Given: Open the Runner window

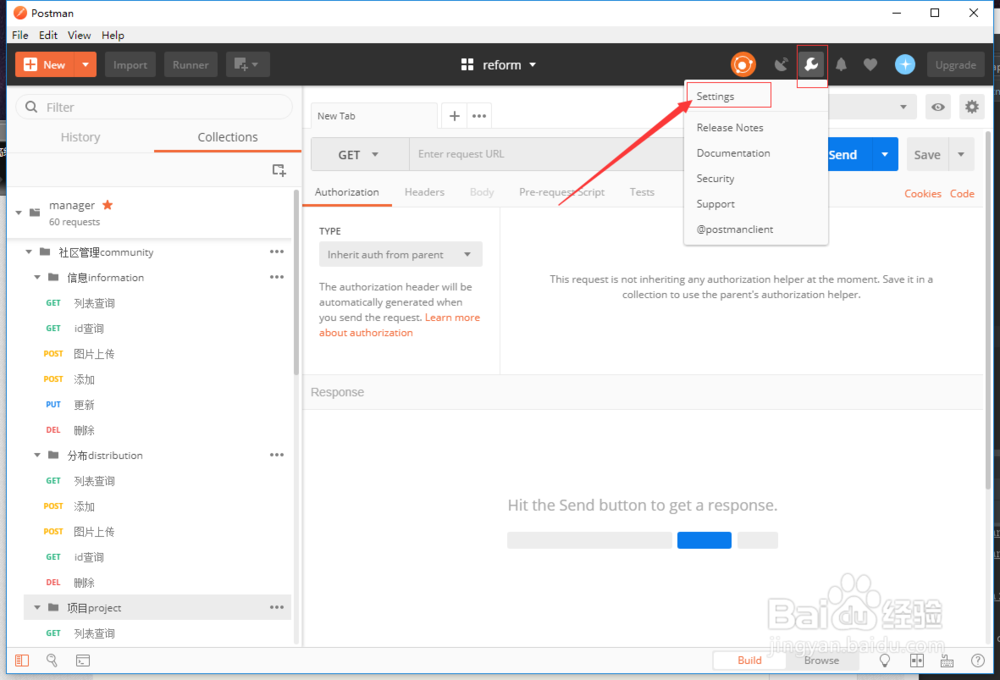Looking at the screenshot, I should tap(190, 64).
